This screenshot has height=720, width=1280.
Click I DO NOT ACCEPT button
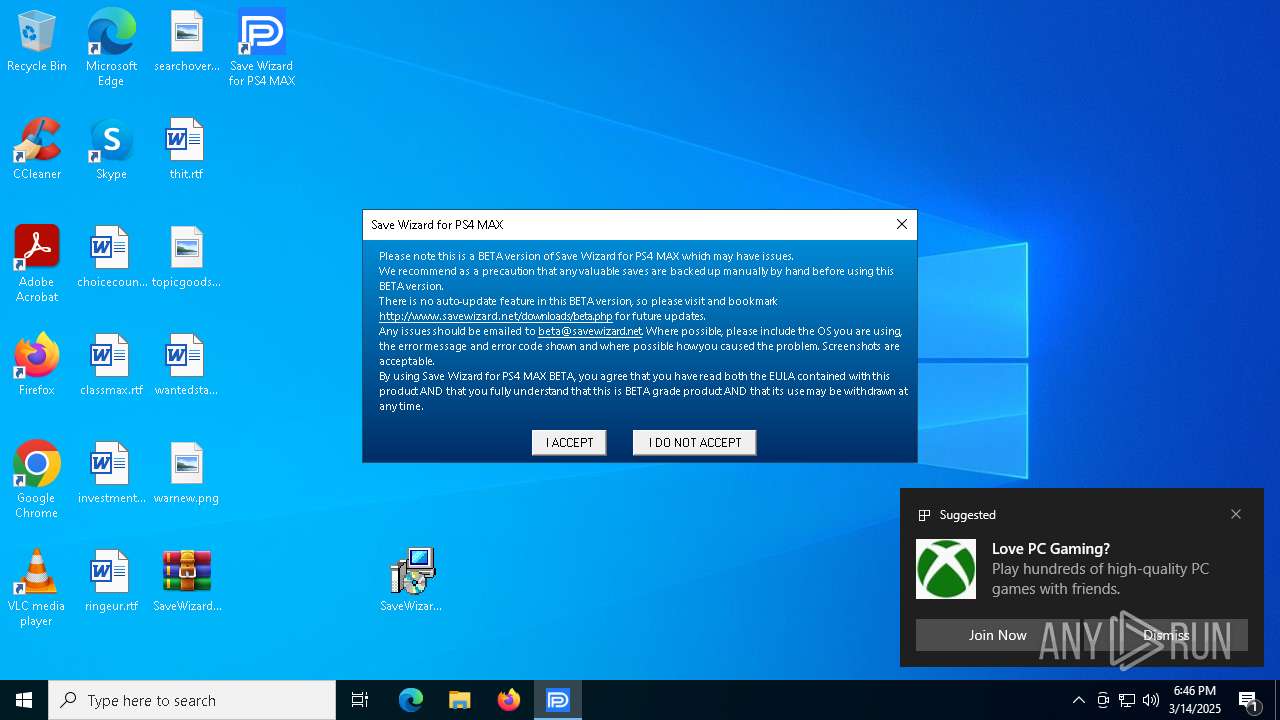tap(694, 443)
